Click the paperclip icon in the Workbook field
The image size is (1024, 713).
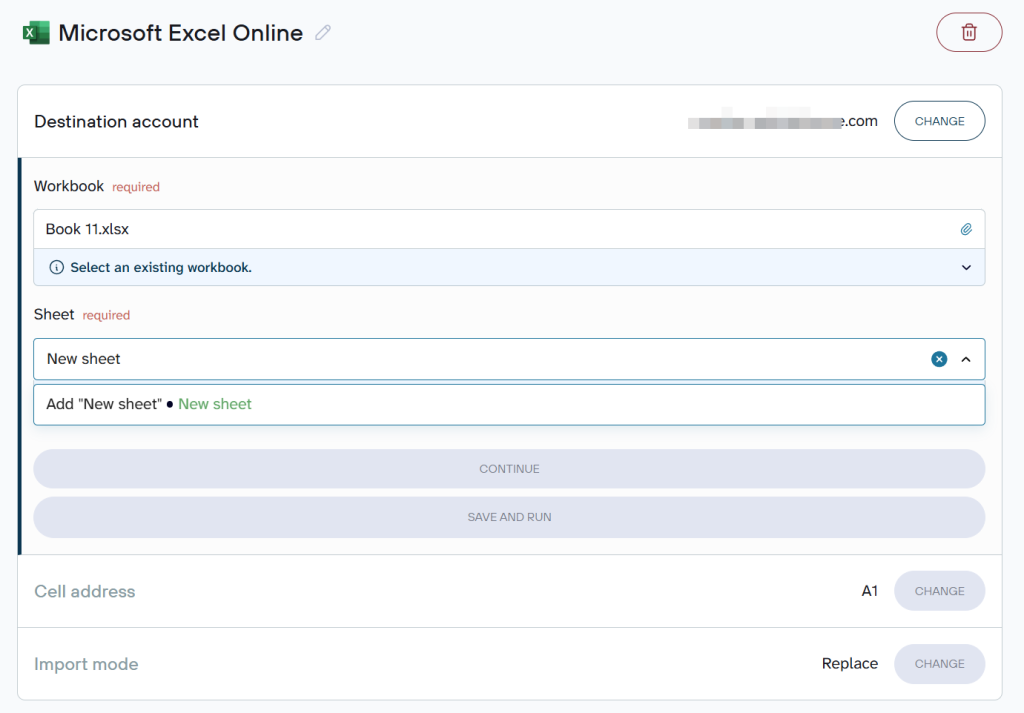pos(966,229)
